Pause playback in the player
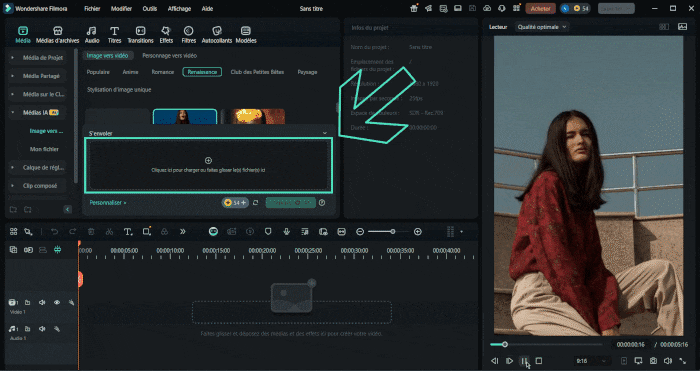Screen dimensions: 700x371 tap(524, 361)
